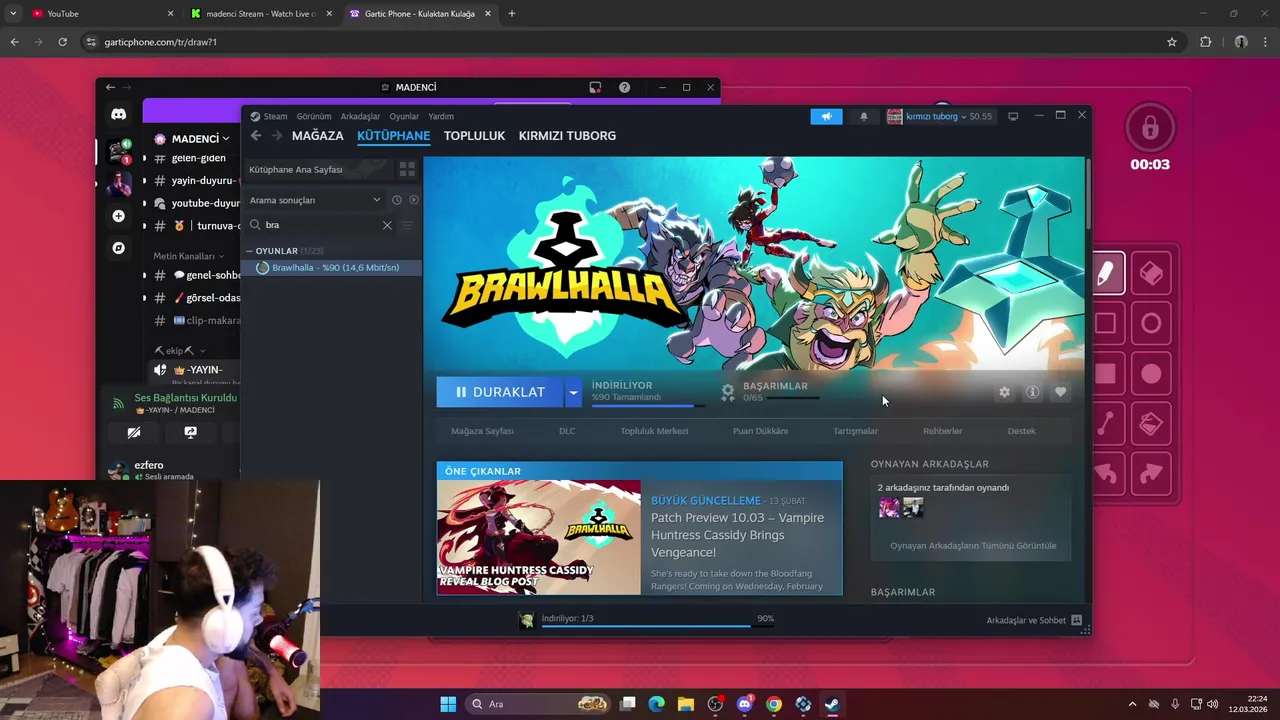
Task: Click Oynayan Arkadaşların Tümünü Görüntüle
Action: pyautogui.click(x=973, y=546)
